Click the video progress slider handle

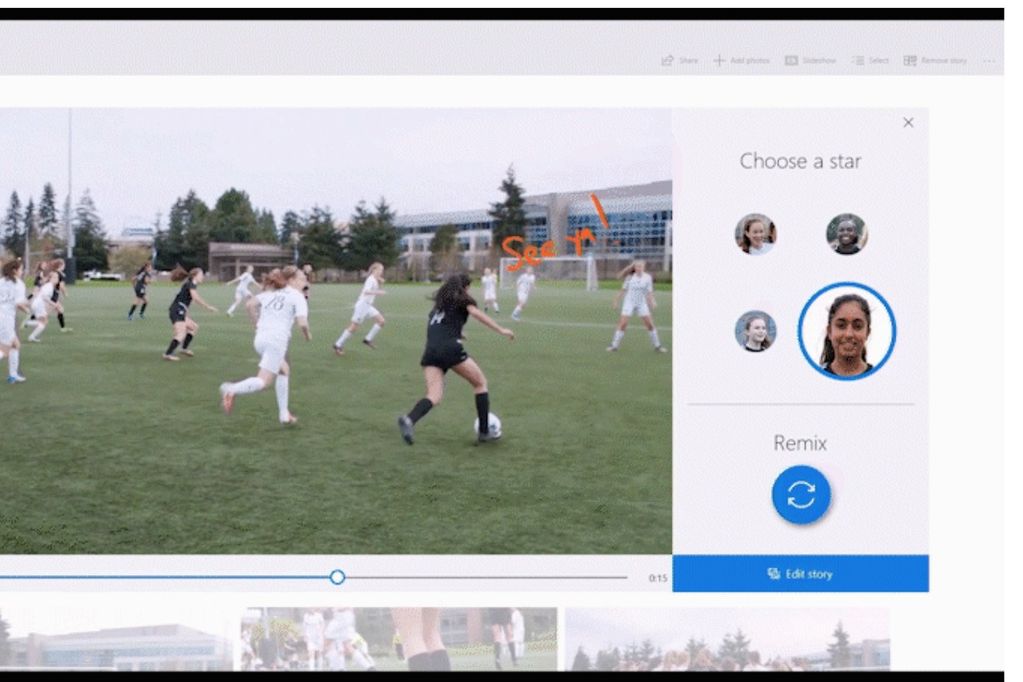pos(337,577)
